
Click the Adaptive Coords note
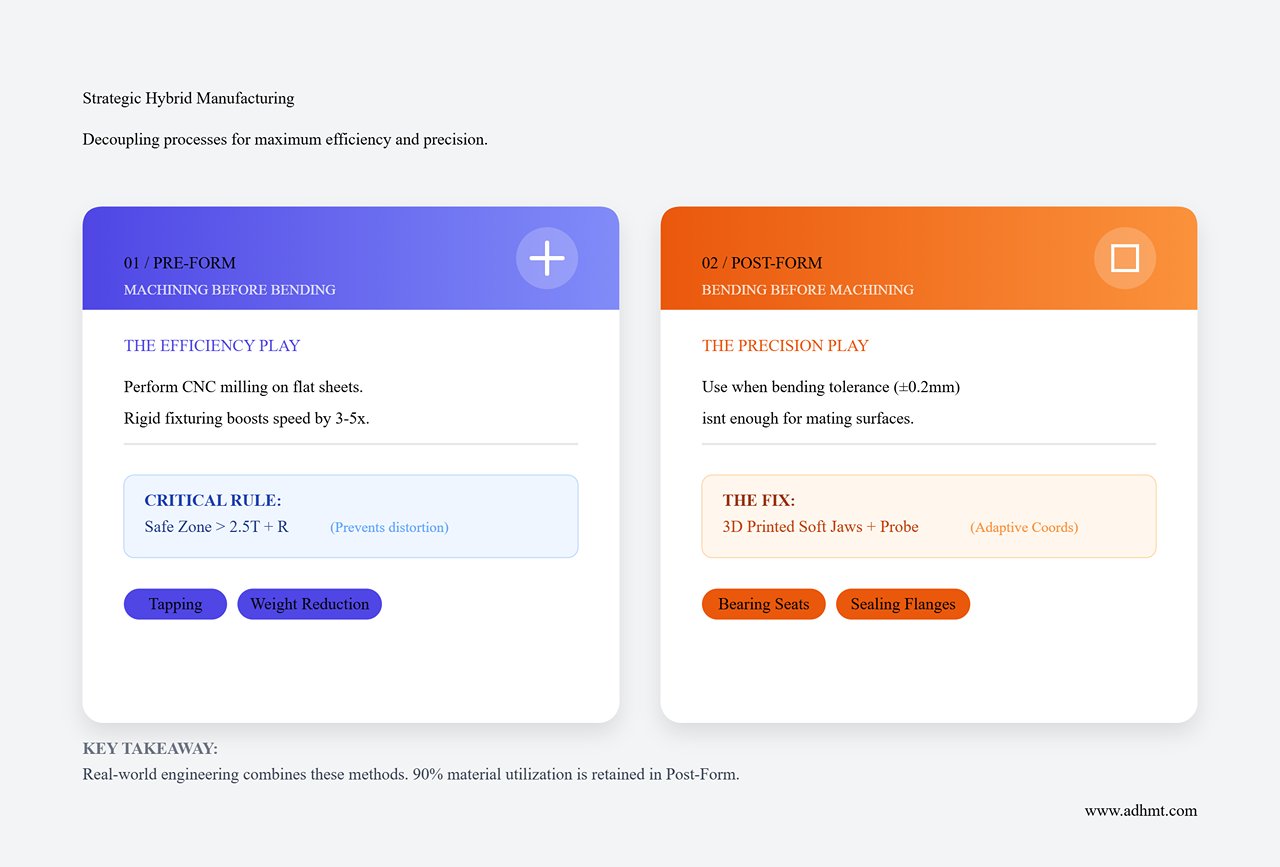pyautogui.click(x=1023, y=527)
